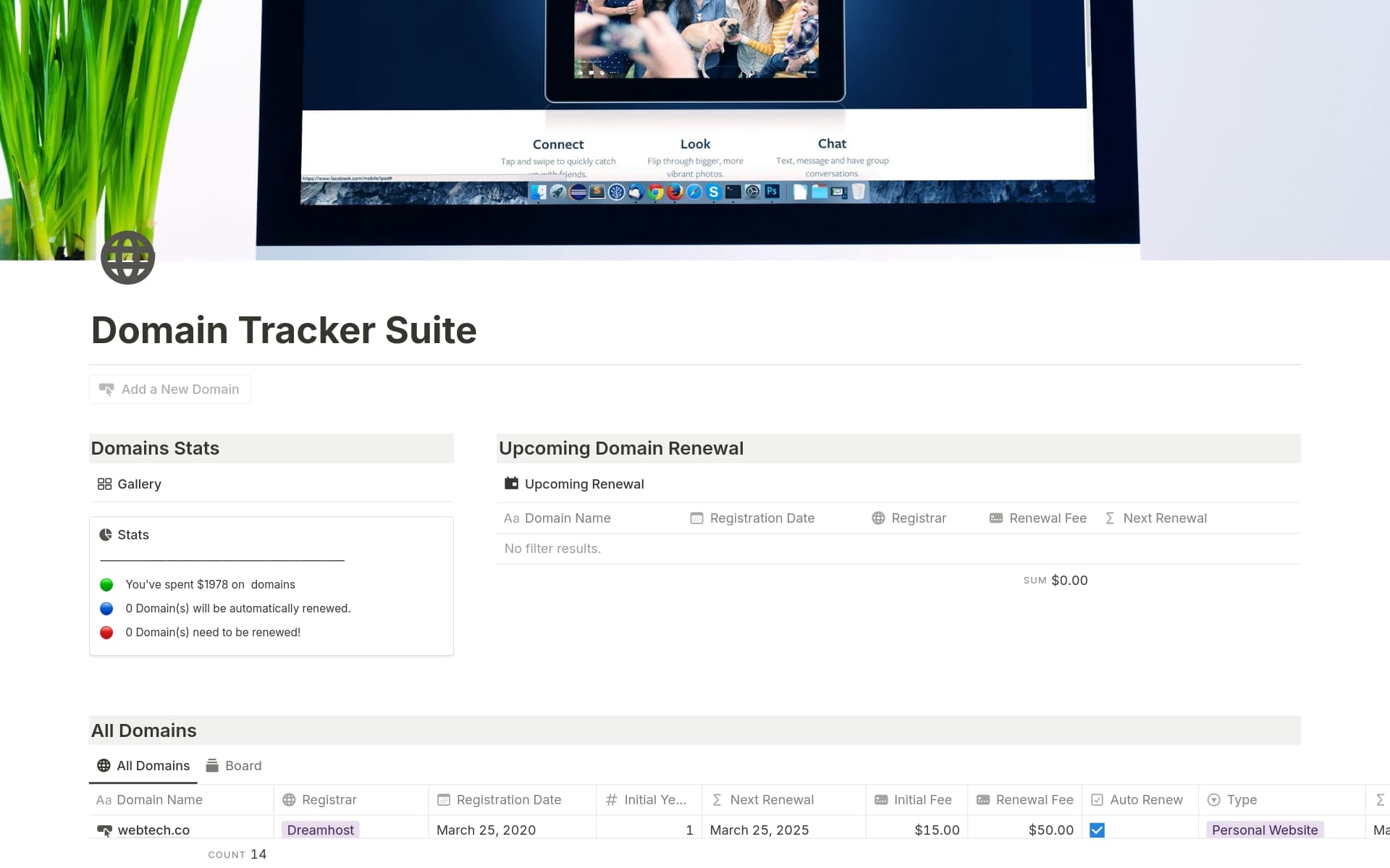Click the Next Renewal formula column in Upcoming Renewal

(1157, 518)
